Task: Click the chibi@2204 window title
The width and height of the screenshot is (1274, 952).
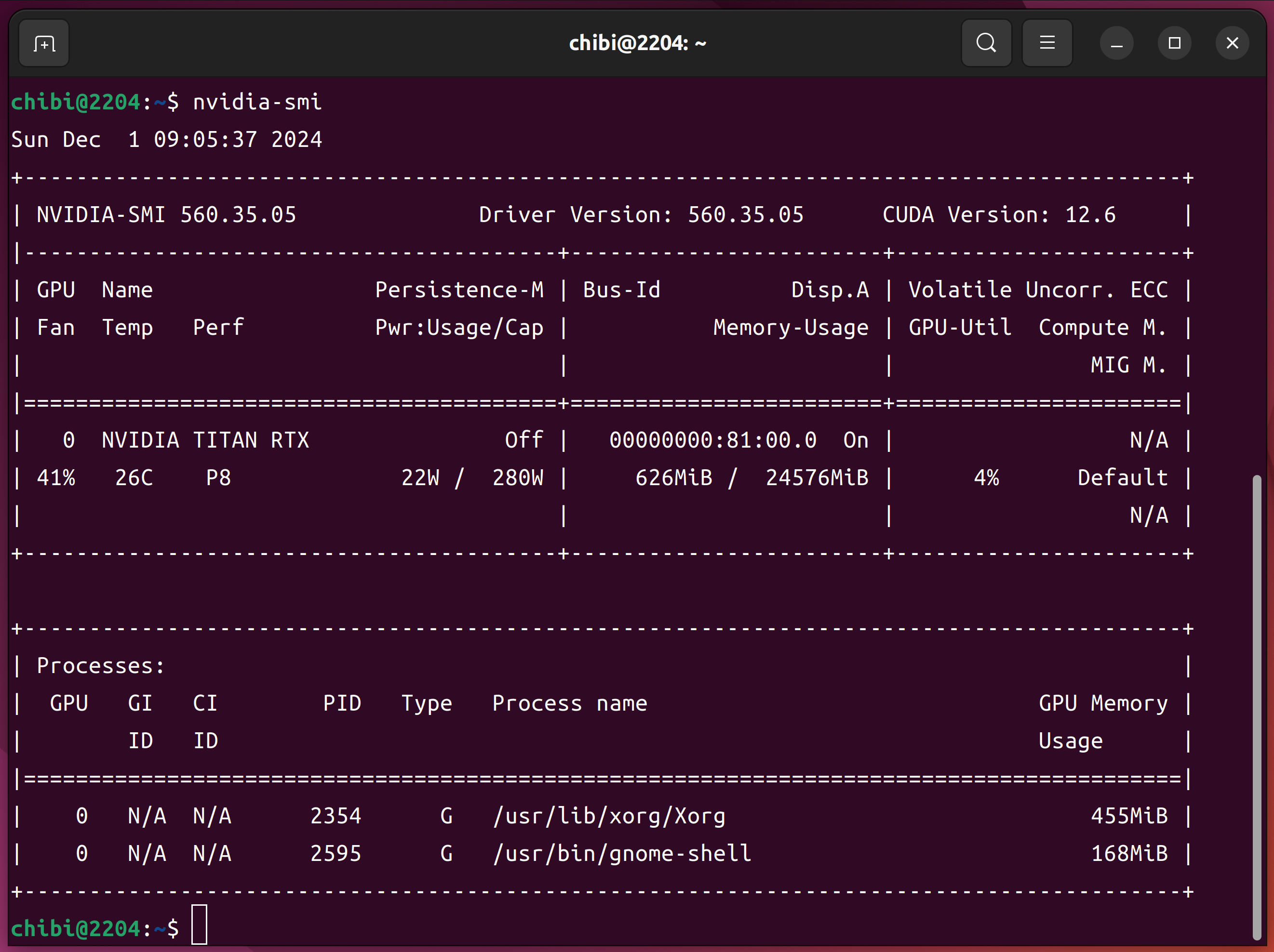Action: point(637,43)
